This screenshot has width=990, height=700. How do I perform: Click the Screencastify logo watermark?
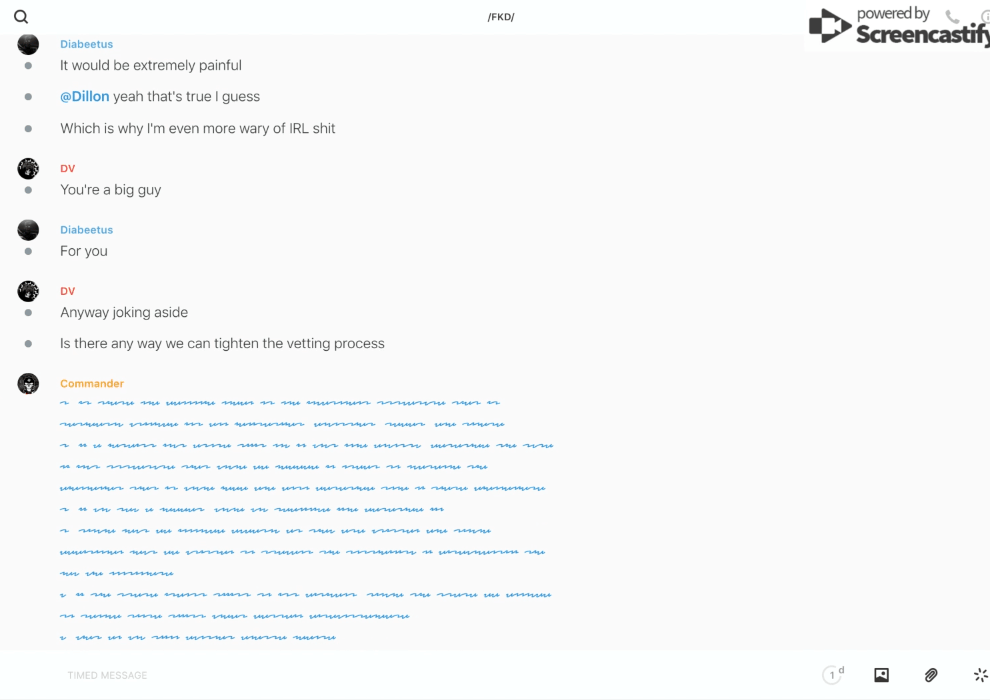897,28
